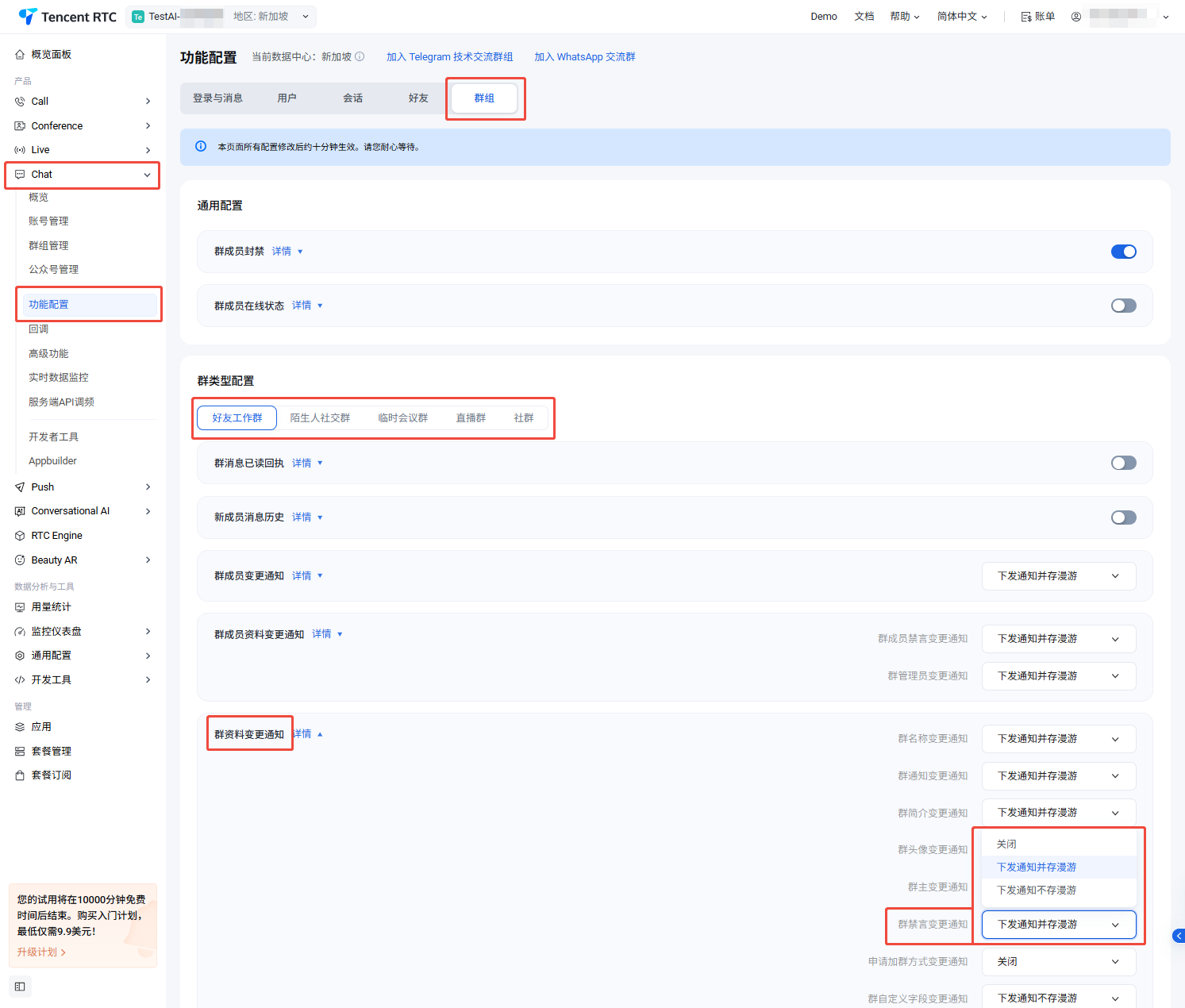Viewport: 1185px width, 1008px height.
Task: Click the 监控仪表盘 gauge icon
Action: point(20,632)
